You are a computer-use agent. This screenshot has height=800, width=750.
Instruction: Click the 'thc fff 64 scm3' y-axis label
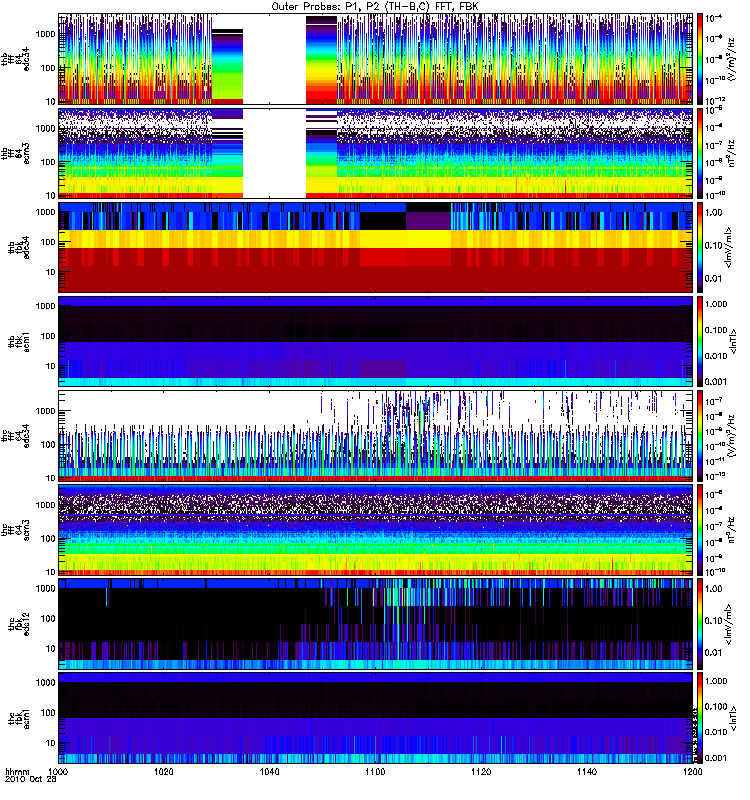tap(15, 530)
